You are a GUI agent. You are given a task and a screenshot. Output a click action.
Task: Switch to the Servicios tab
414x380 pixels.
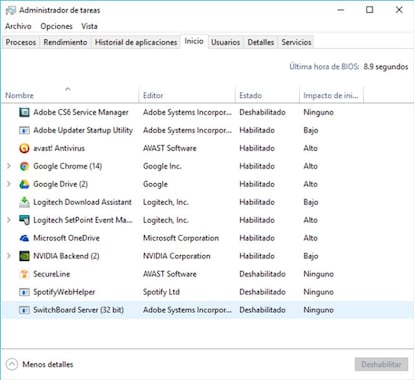pyautogui.click(x=296, y=42)
